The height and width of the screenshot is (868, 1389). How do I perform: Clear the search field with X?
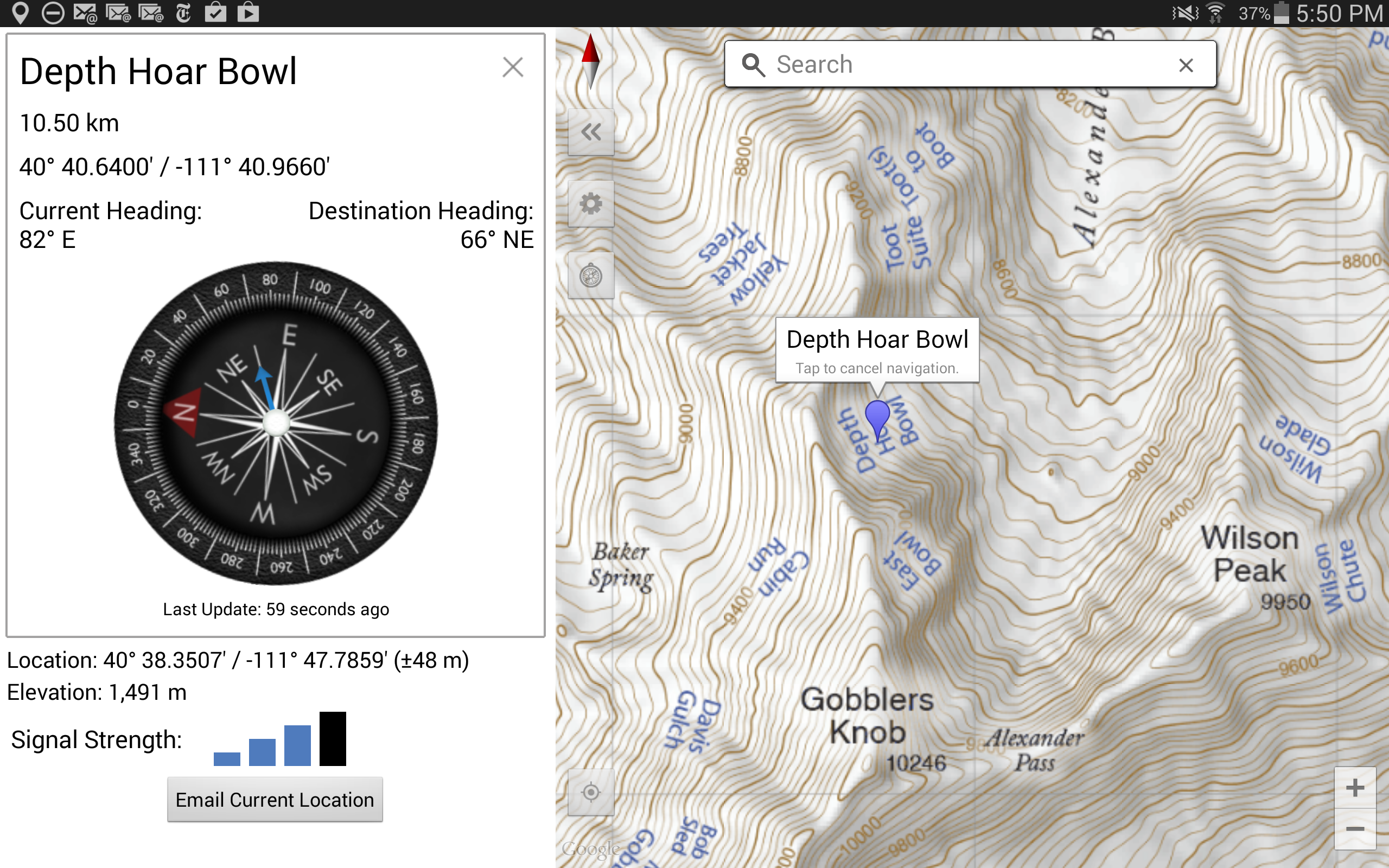[x=1186, y=65]
